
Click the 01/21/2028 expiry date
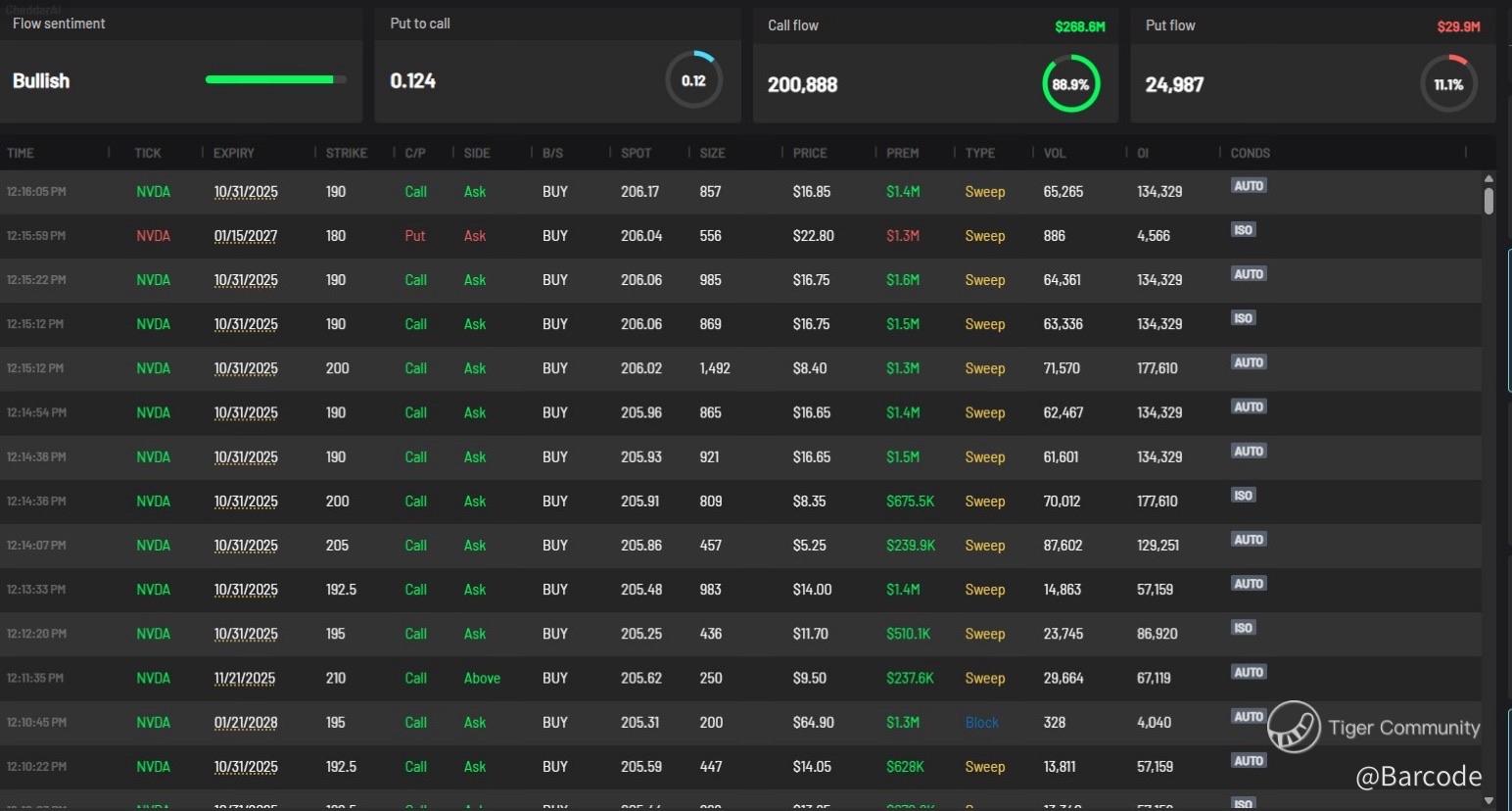point(246,723)
